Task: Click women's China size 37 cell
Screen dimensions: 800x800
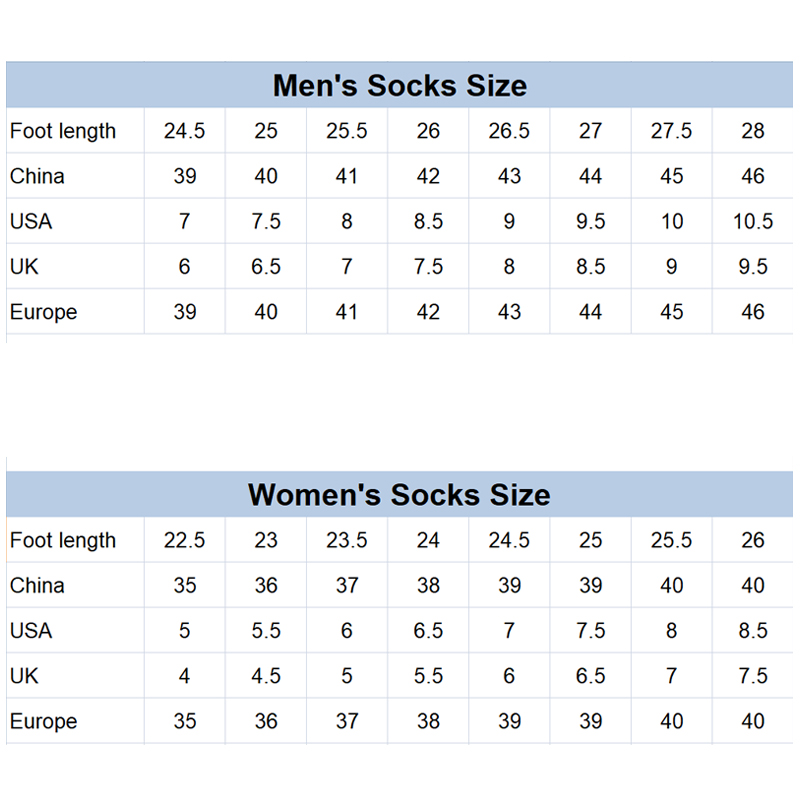Action: pos(347,585)
